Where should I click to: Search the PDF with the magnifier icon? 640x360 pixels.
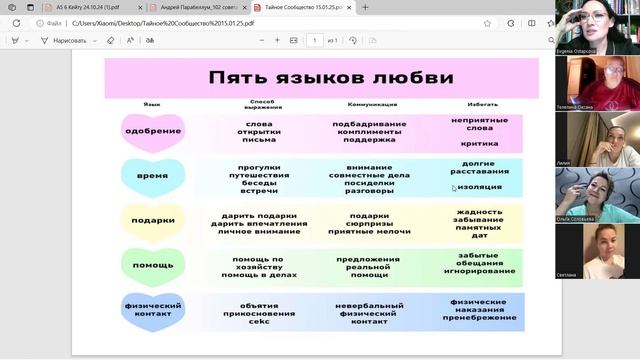pos(551,40)
